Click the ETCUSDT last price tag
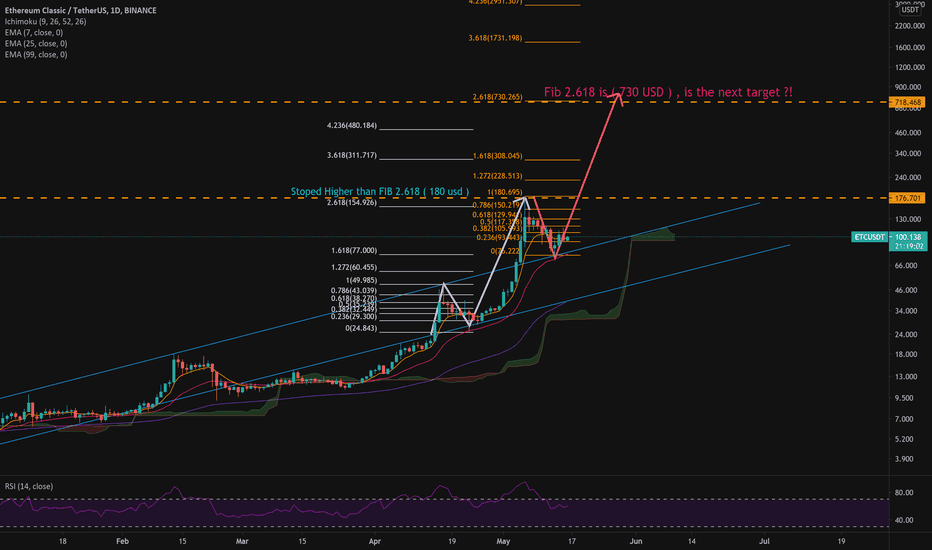The width and height of the screenshot is (932, 550). point(870,237)
